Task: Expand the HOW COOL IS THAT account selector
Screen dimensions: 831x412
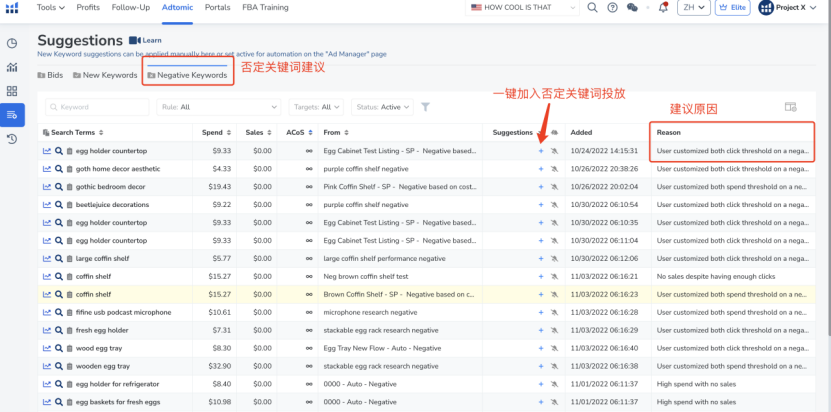Action: 524,8
